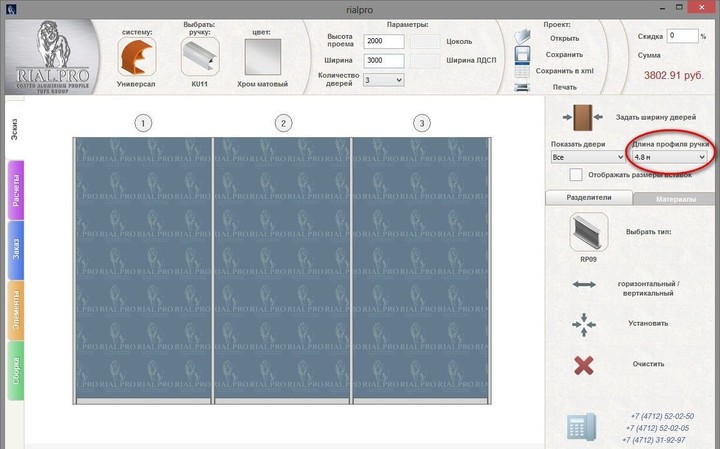720x449 pixels.
Task: Select the Универсал system icon
Action: (137, 56)
